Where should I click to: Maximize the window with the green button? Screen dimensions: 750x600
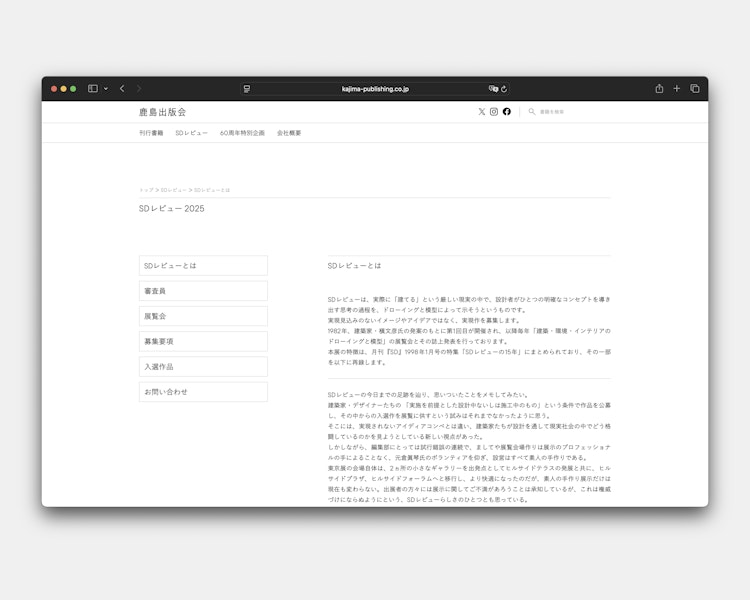73,89
